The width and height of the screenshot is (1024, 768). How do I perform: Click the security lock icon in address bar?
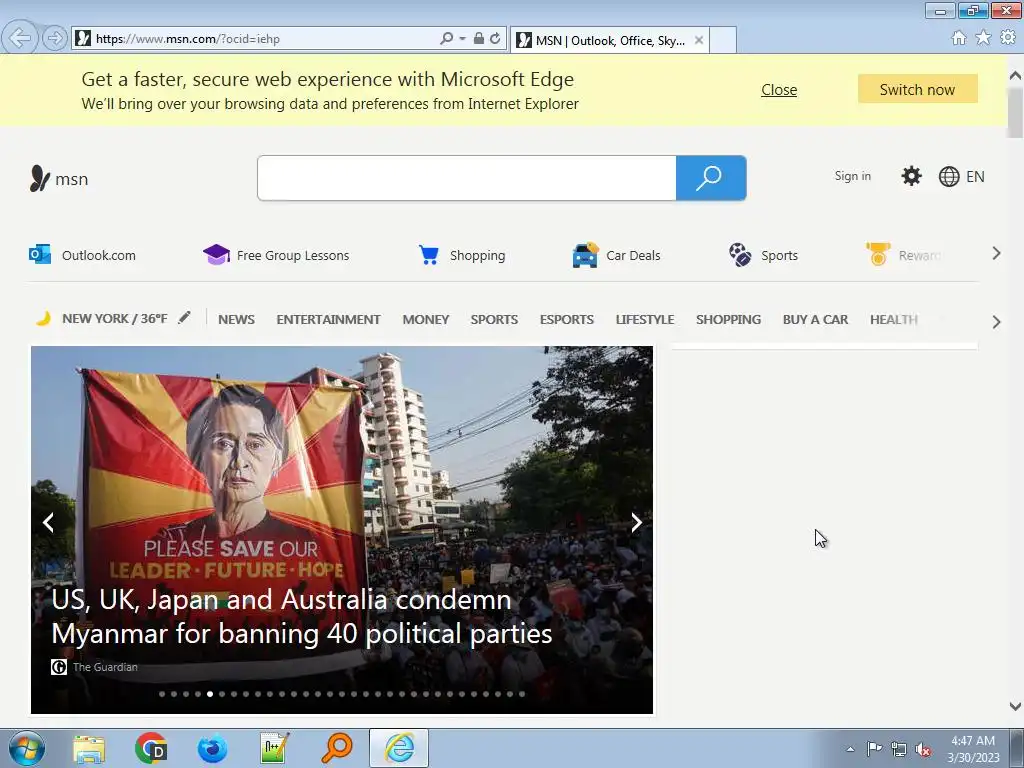pos(479,39)
